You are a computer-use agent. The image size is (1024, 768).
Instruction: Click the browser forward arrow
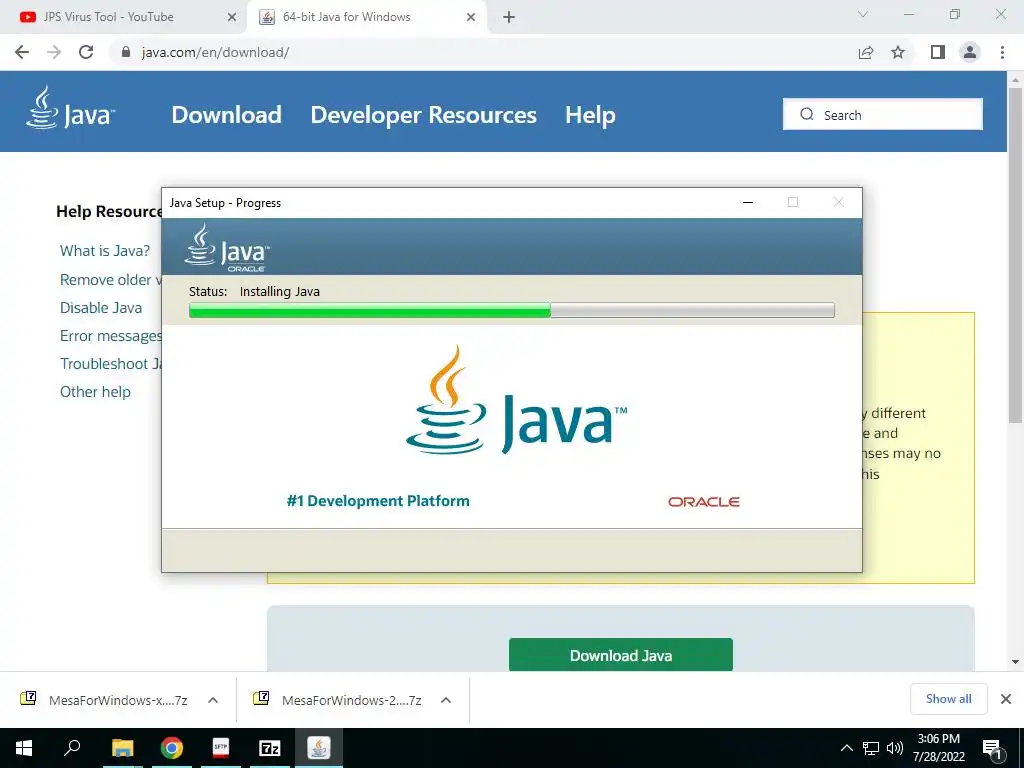[54, 52]
